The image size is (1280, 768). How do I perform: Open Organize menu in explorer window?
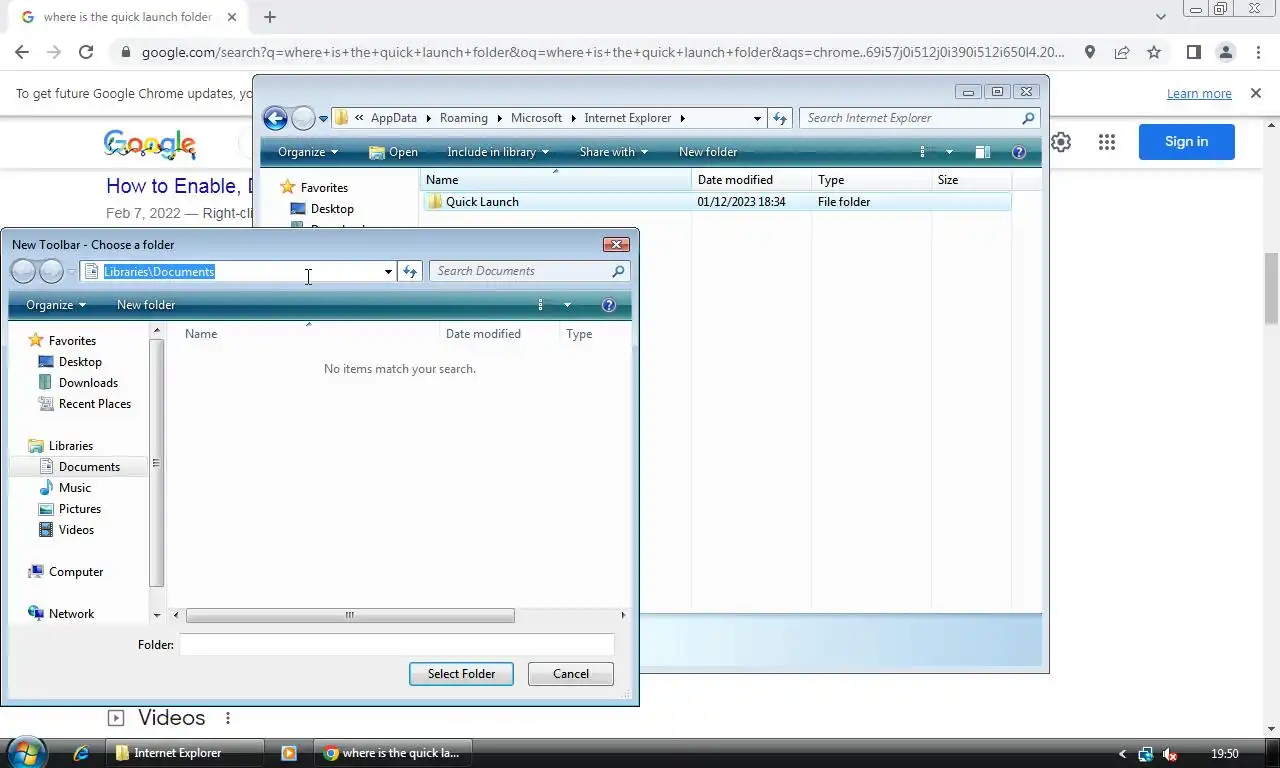coord(308,152)
